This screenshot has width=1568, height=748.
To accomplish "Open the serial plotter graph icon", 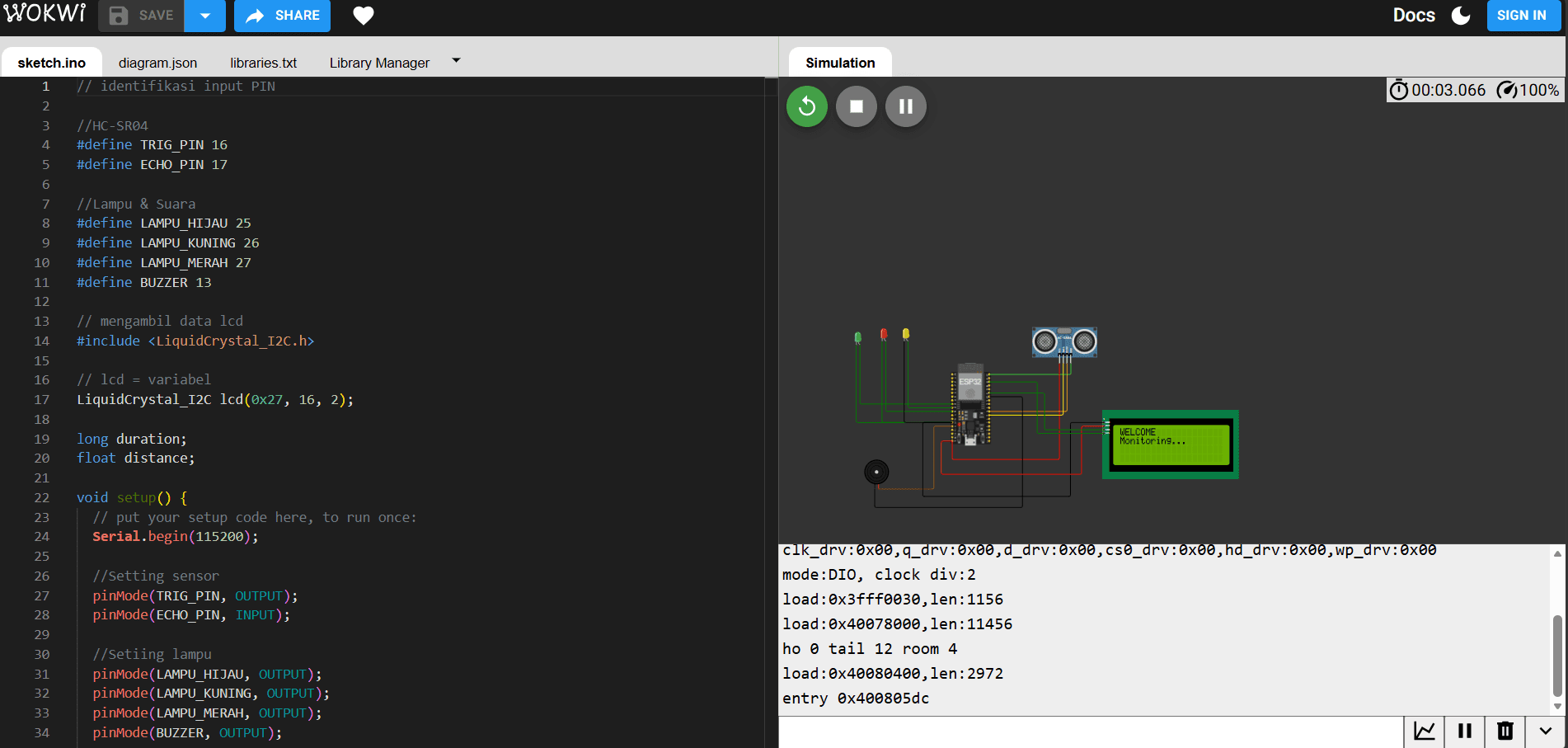I will point(1425,731).
